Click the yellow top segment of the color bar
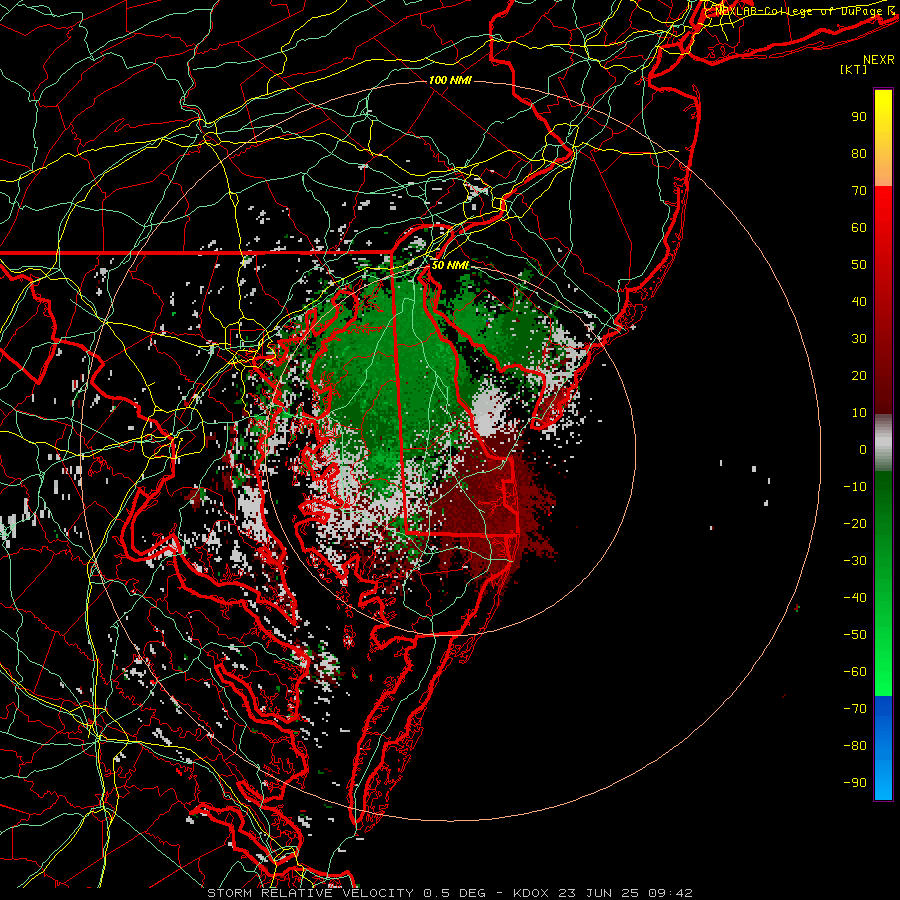The width and height of the screenshot is (900, 900). click(883, 138)
